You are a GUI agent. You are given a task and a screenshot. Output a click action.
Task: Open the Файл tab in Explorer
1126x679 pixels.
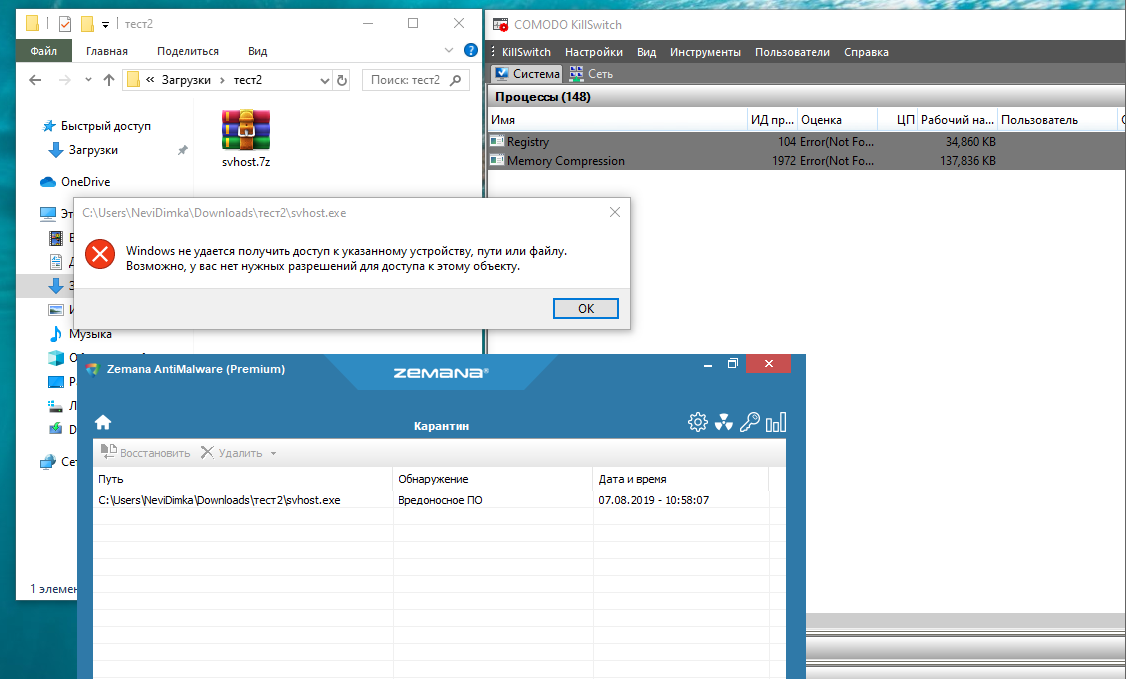pos(44,51)
